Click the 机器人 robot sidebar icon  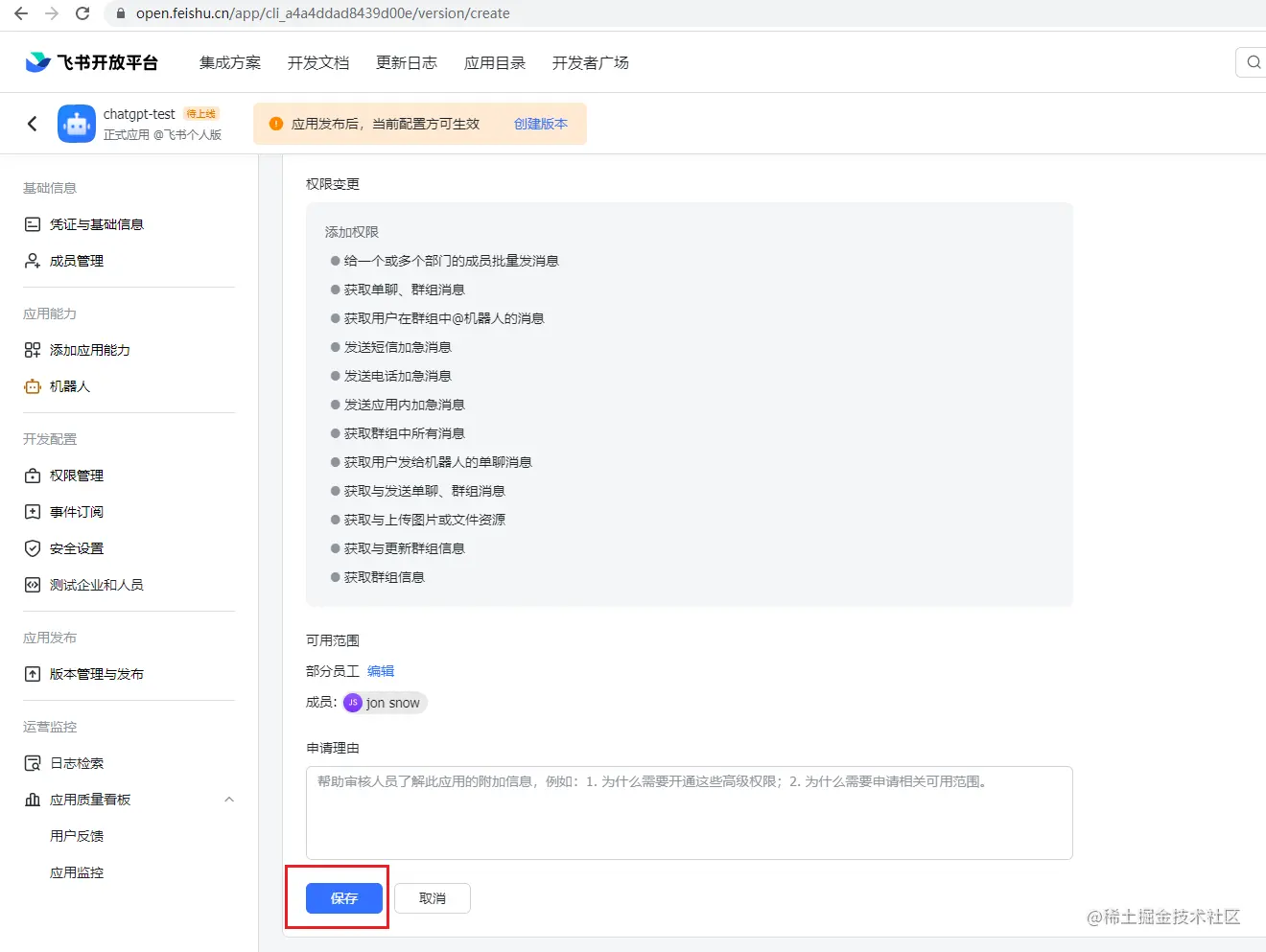[33, 386]
